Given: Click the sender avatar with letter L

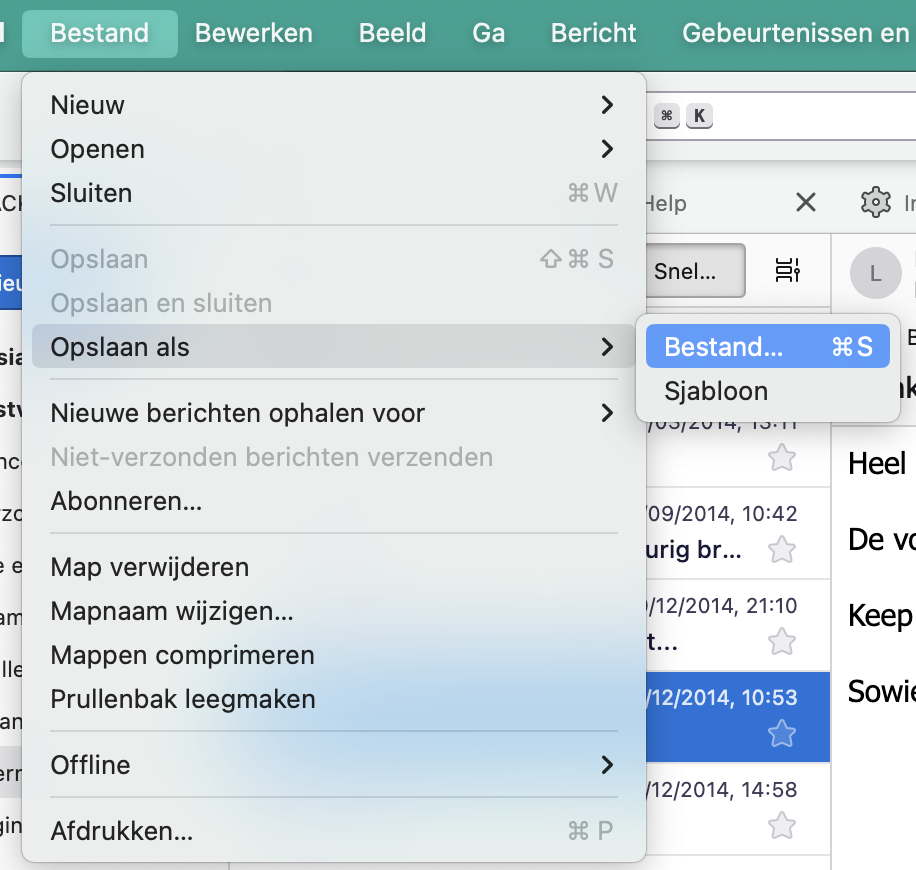Looking at the screenshot, I should click(875, 273).
